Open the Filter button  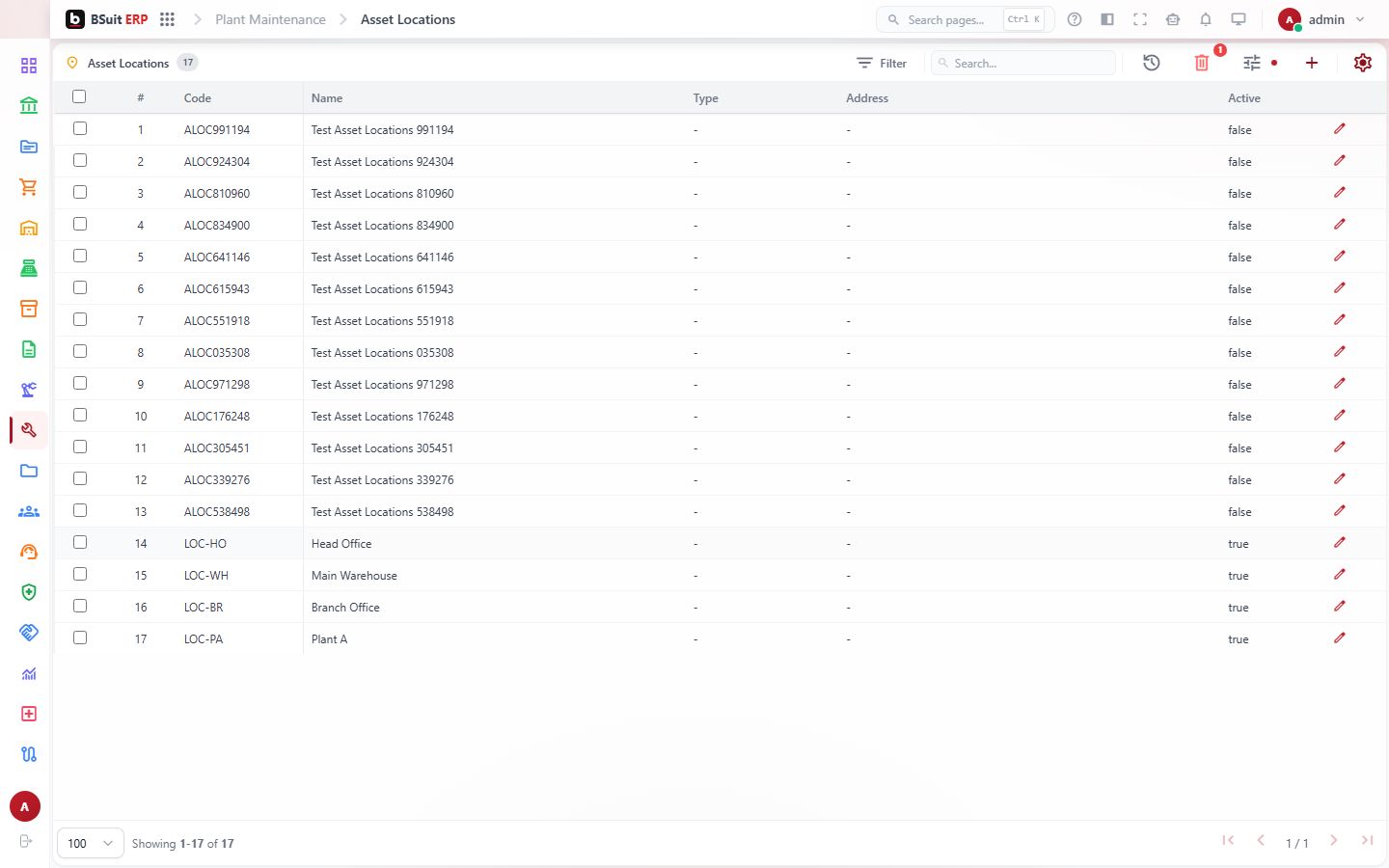(882, 63)
